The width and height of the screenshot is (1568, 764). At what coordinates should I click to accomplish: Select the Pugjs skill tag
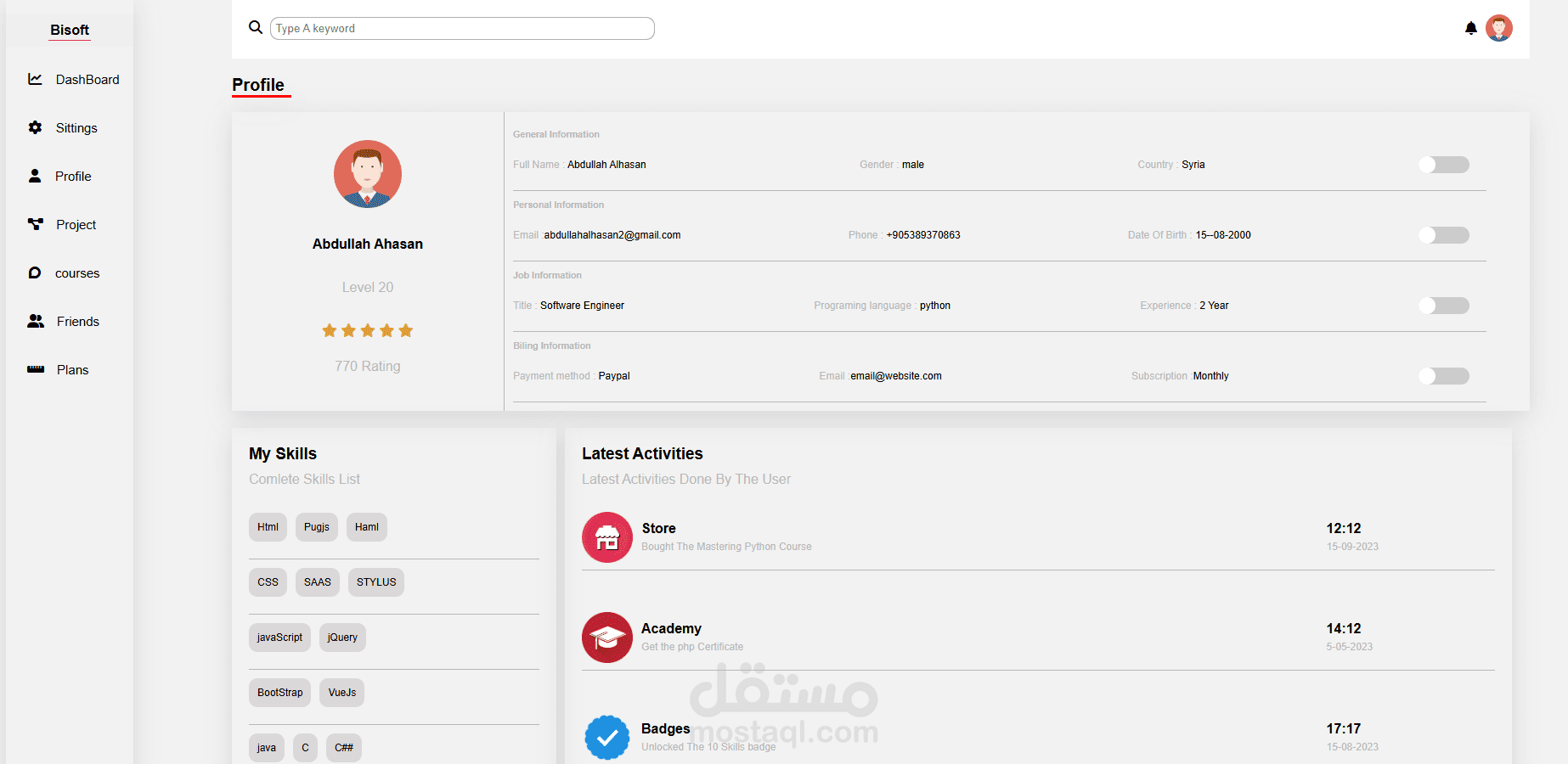coord(317,527)
